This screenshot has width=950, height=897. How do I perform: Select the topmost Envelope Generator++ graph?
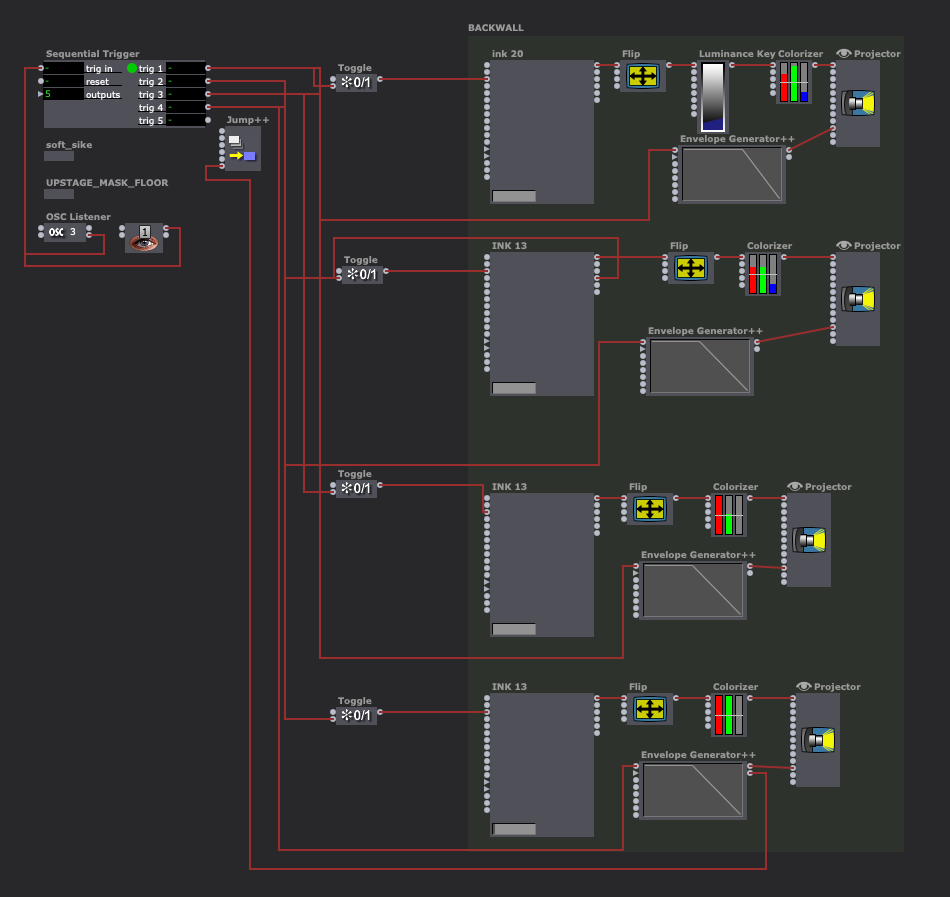pos(732,174)
